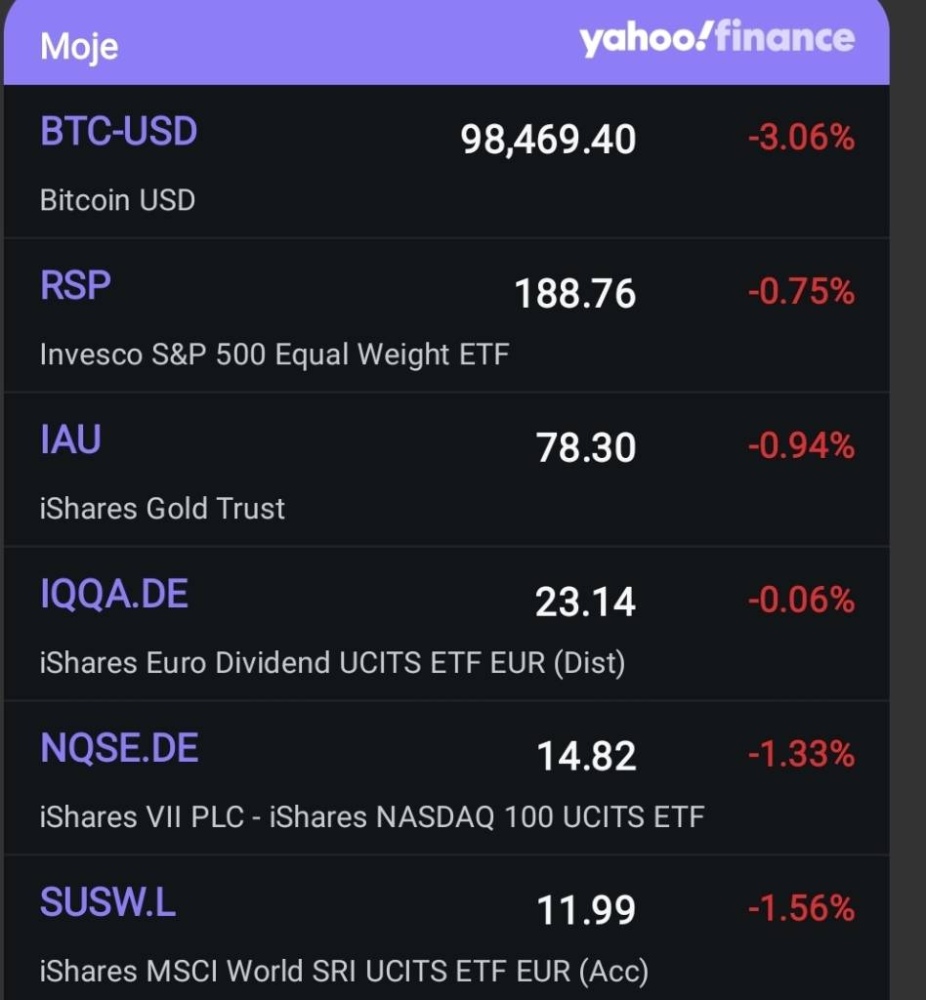
Task: Select the IQQA.DE ticker symbol
Action: (114, 594)
